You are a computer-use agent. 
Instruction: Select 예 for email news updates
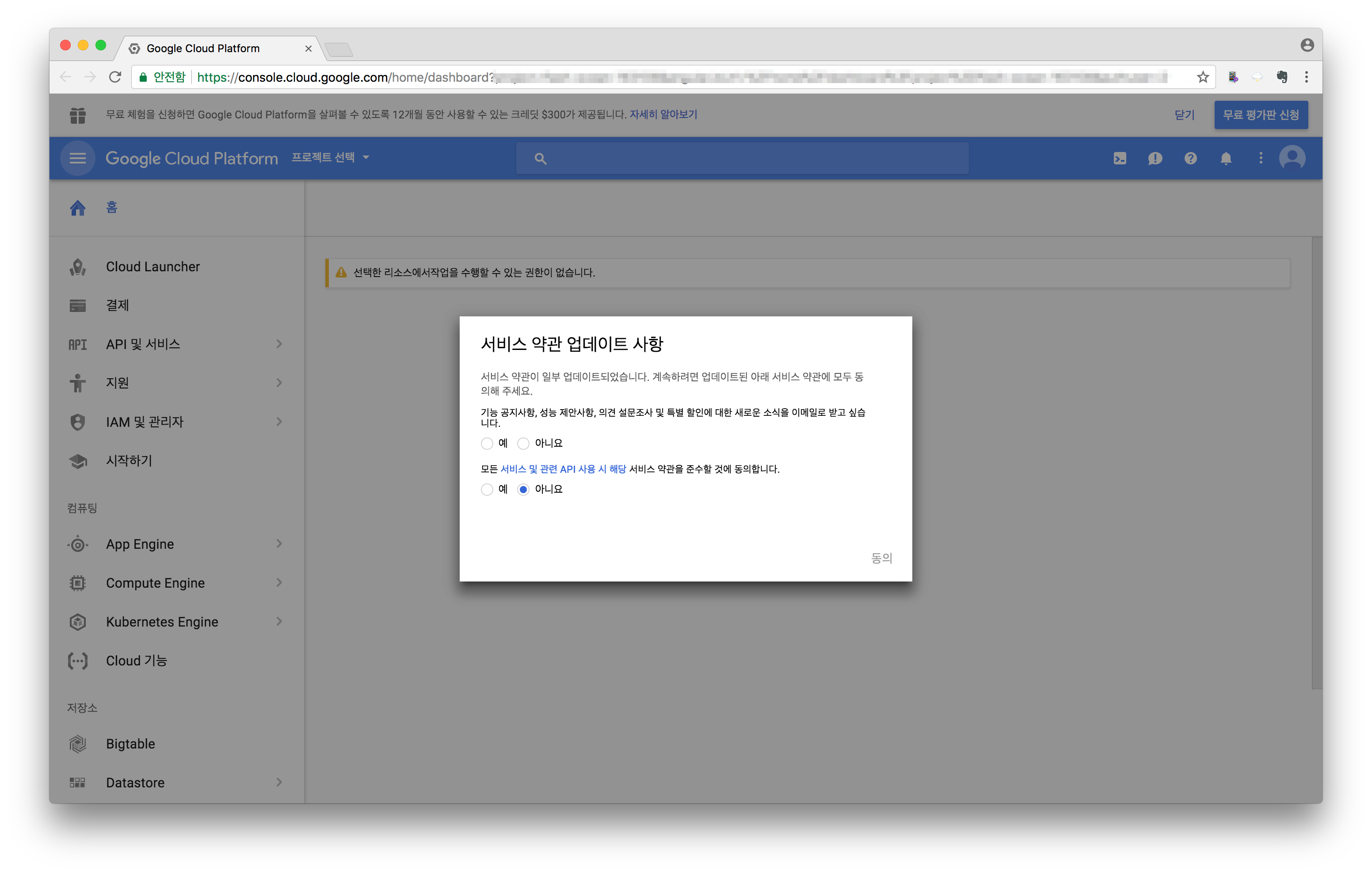tap(487, 443)
